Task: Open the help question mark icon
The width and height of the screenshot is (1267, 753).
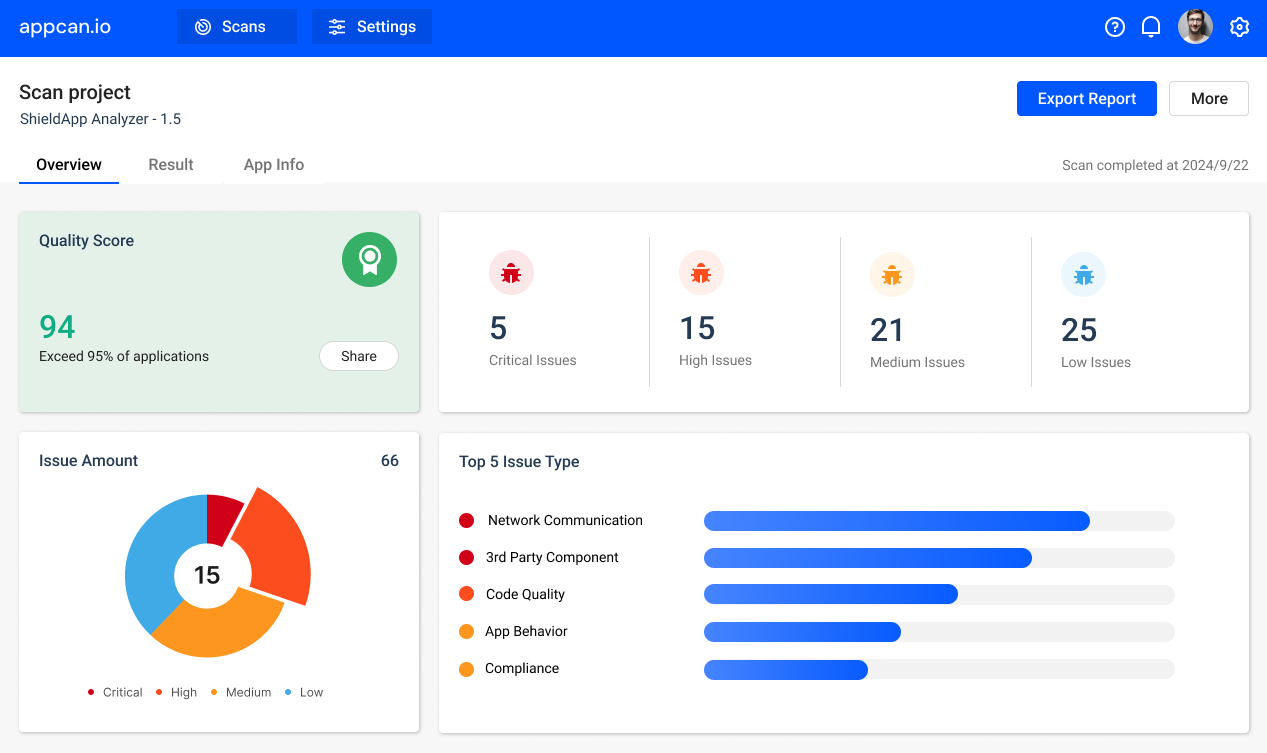Action: coord(1114,27)
